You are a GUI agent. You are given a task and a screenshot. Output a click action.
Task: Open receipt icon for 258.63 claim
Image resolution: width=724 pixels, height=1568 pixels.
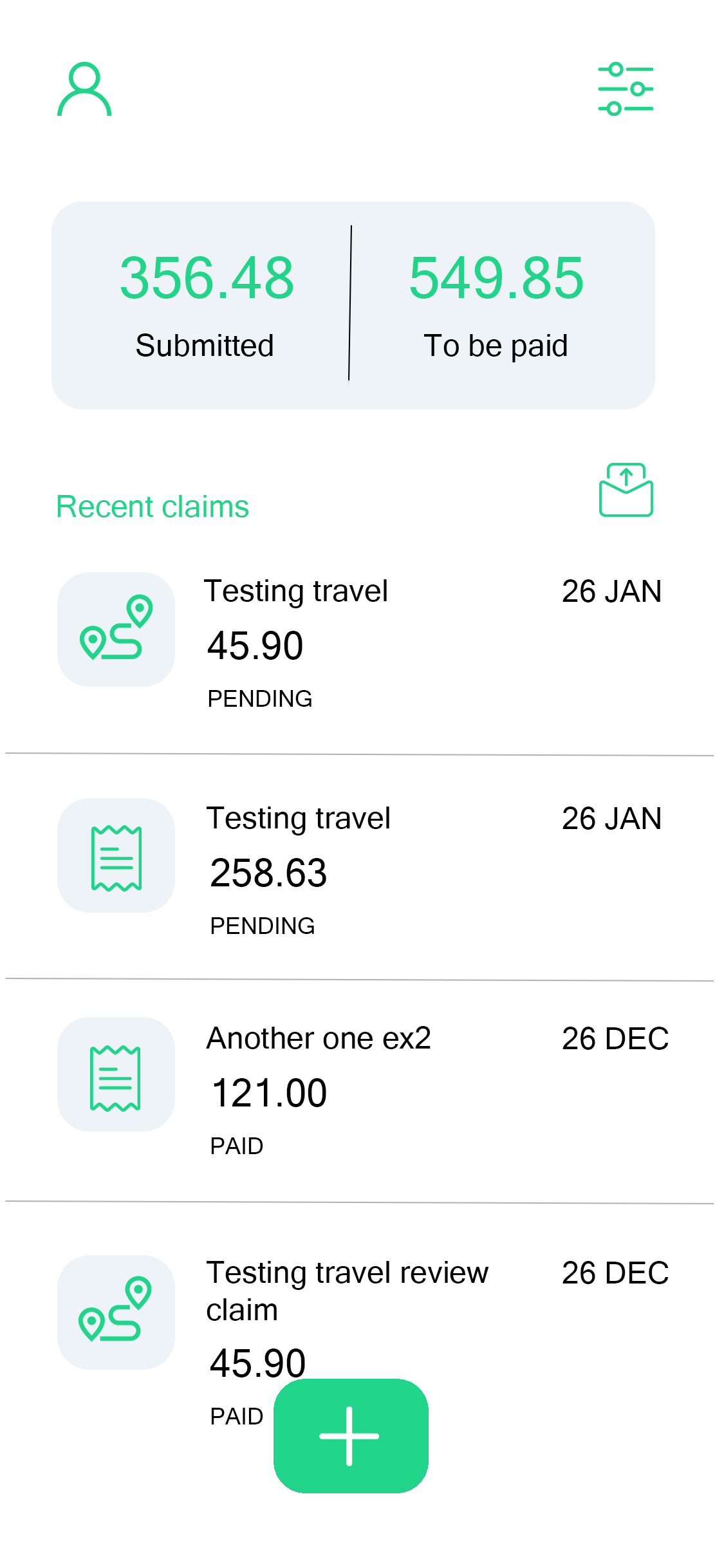[116, 855]
